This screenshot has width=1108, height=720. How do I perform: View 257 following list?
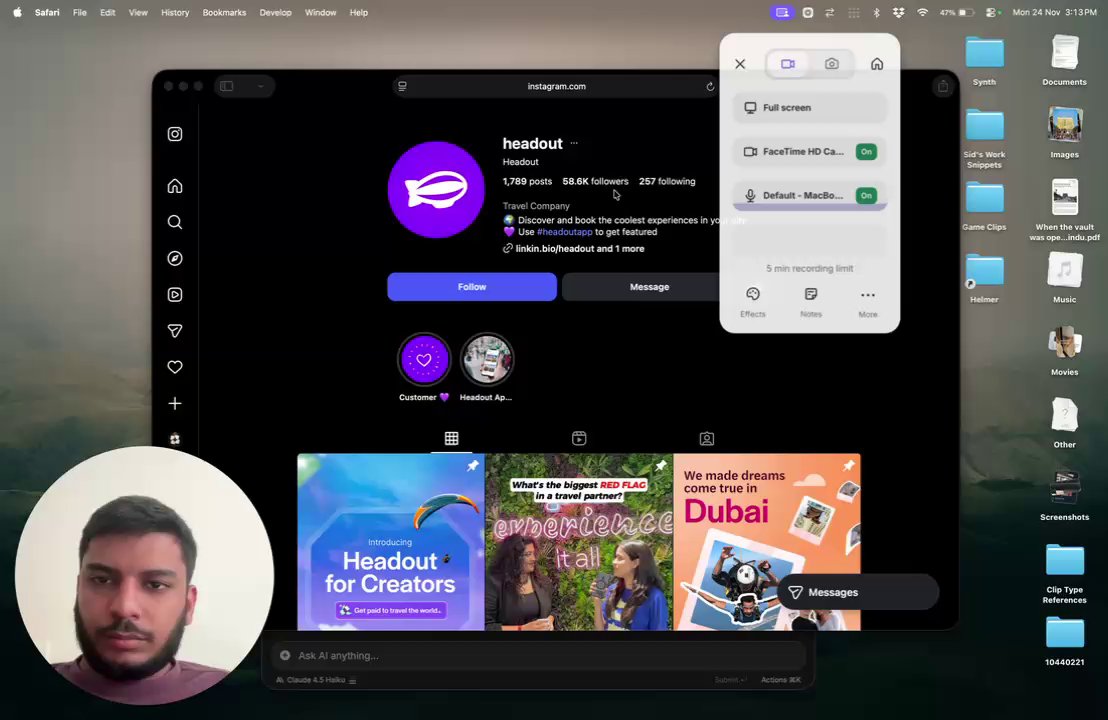pyautogui.click(x=667, y=182)
